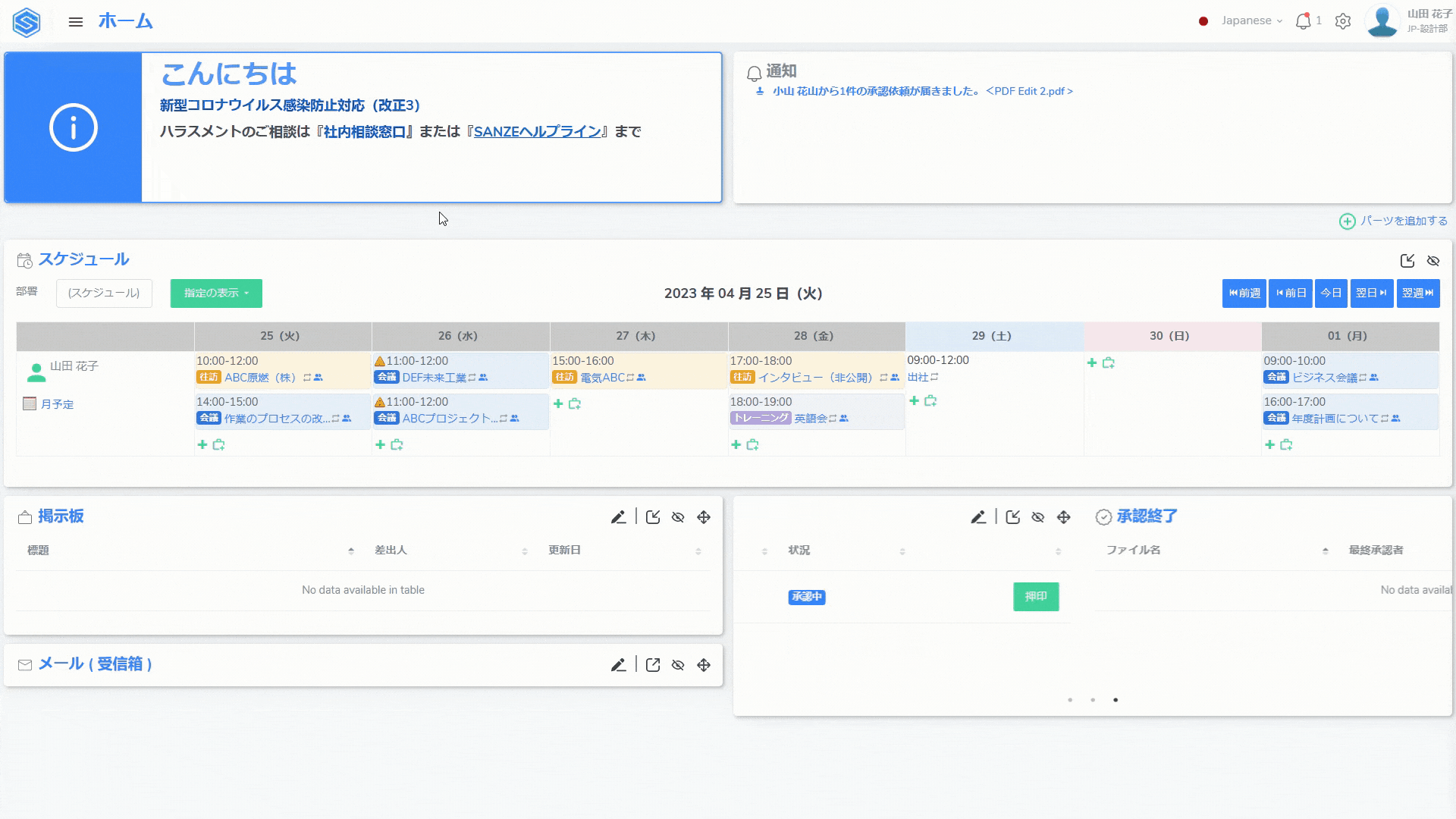The width and height of the screenshot is (1456, 819).
Task: Hide the スケジュール panel with eye icon
Action: click(1433, 261)
